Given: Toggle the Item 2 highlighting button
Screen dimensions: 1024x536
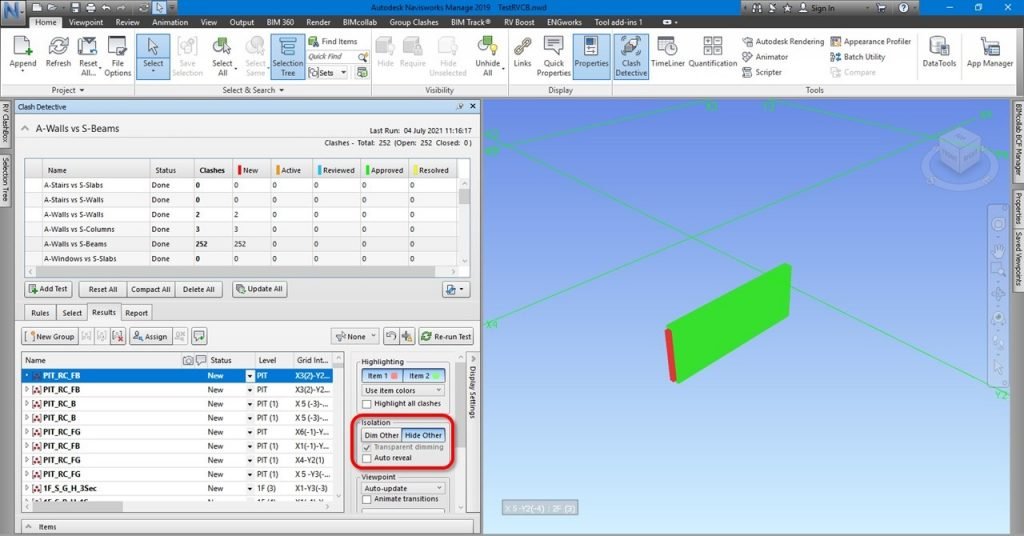Looking at the screenshot, I should [x=424, y=375].
